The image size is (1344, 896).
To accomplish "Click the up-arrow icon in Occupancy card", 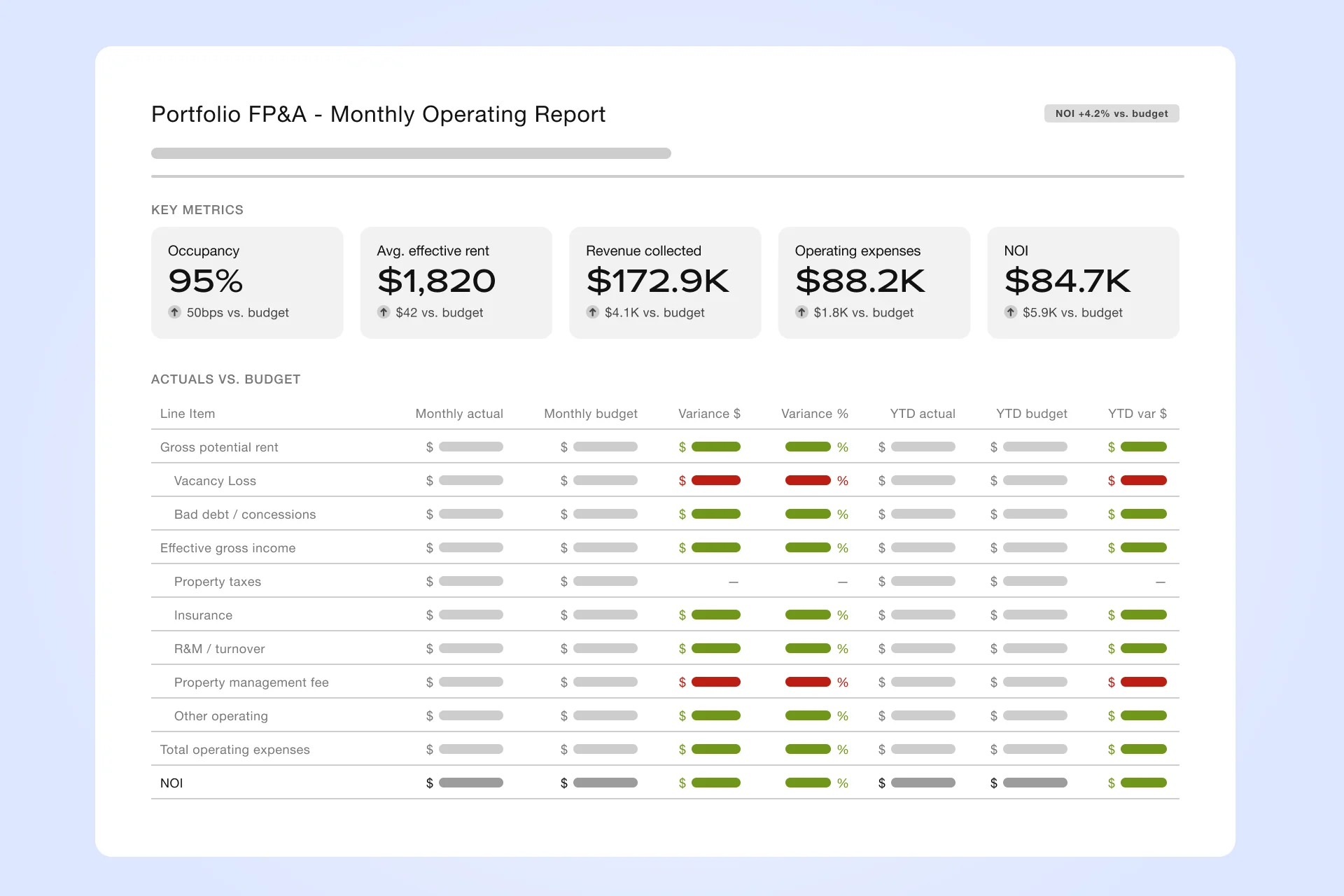I will click(174, 312).
